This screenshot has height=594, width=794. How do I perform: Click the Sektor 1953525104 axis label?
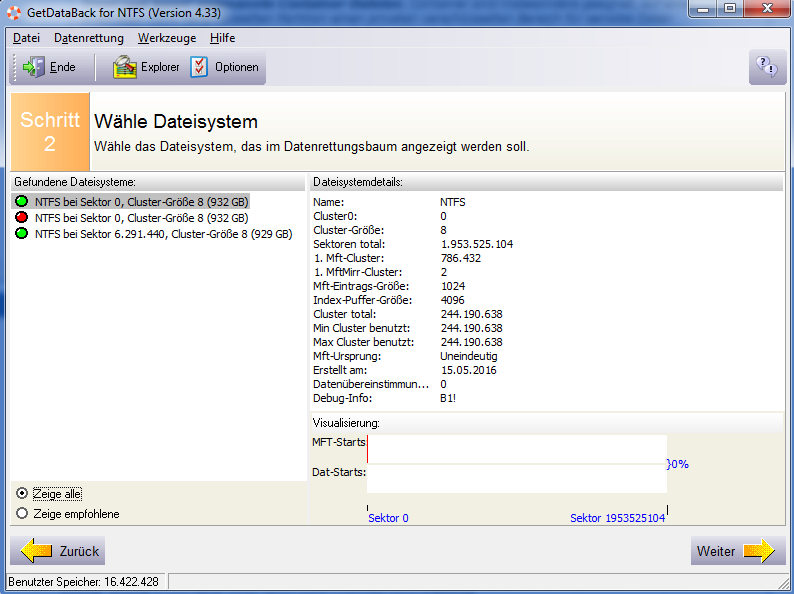tap(617, 518)
